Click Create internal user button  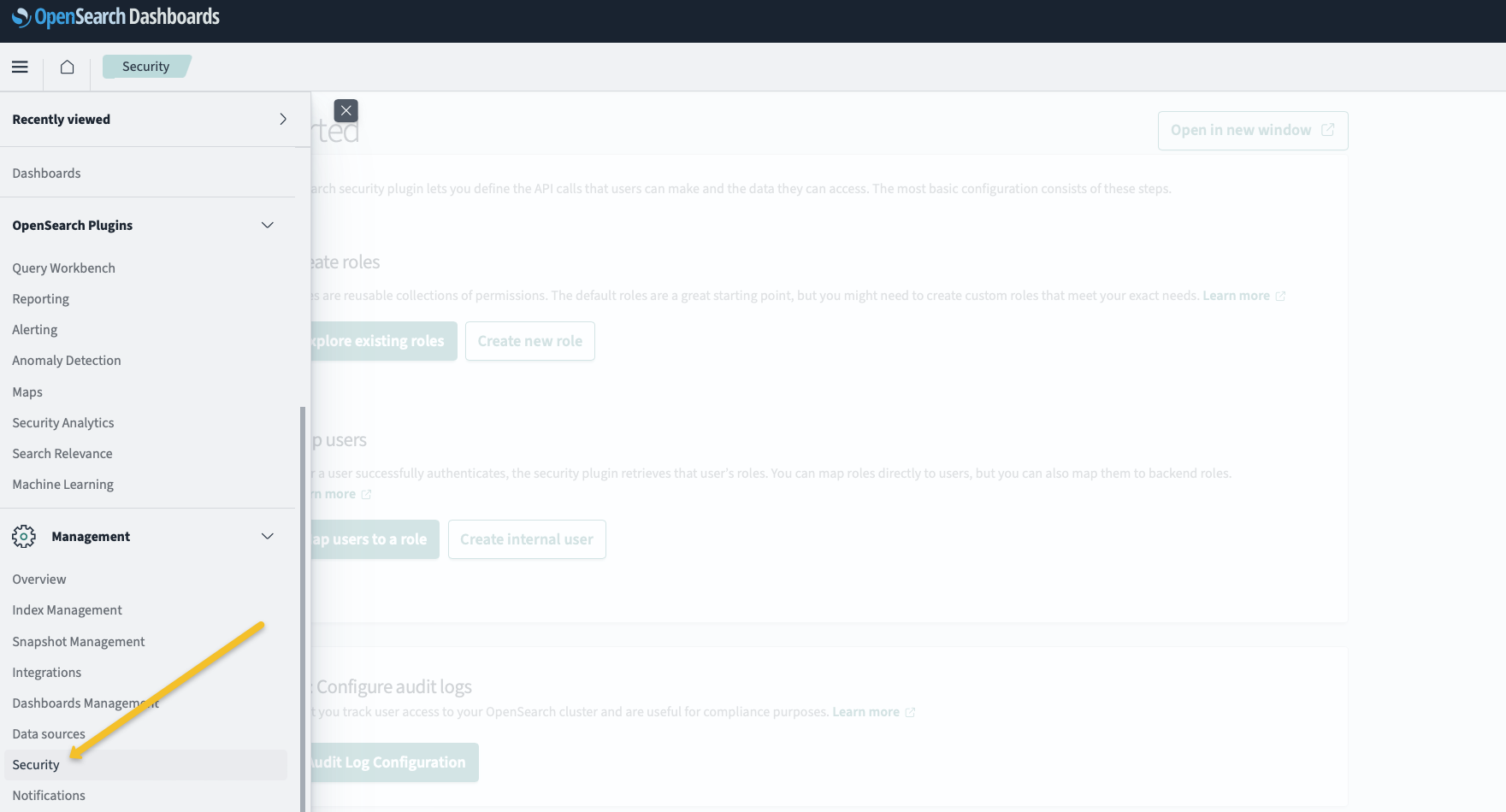[x=527, y=539]
